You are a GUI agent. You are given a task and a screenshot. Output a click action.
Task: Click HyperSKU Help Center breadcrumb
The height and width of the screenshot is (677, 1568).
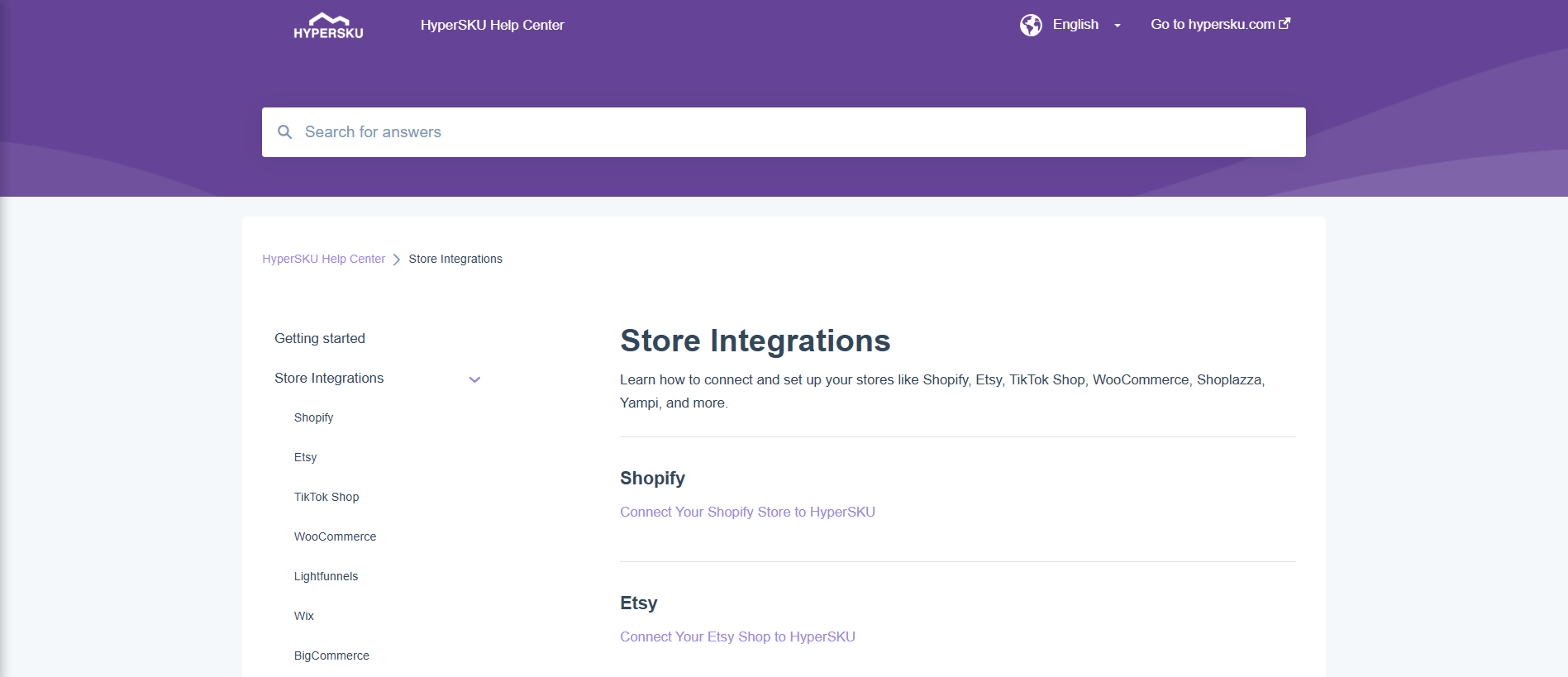click(323, 259)
